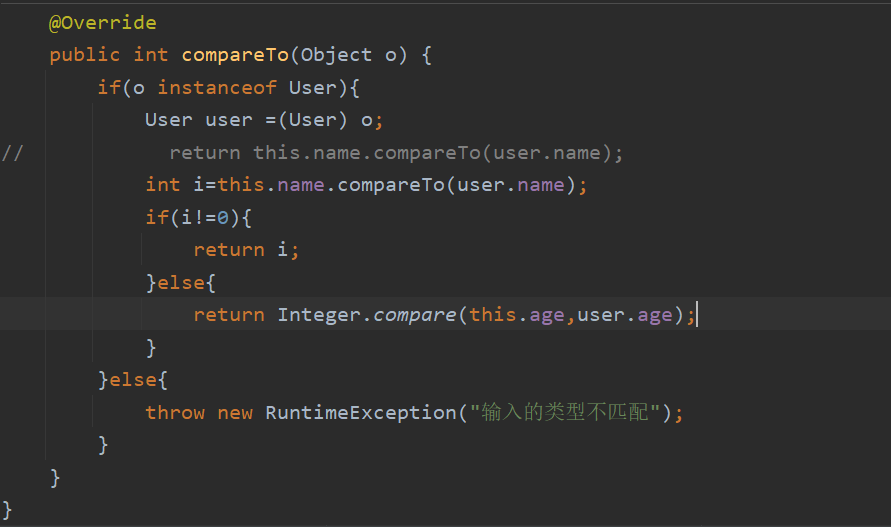Click Integer.compare call in the return statement

click(367, 315)
